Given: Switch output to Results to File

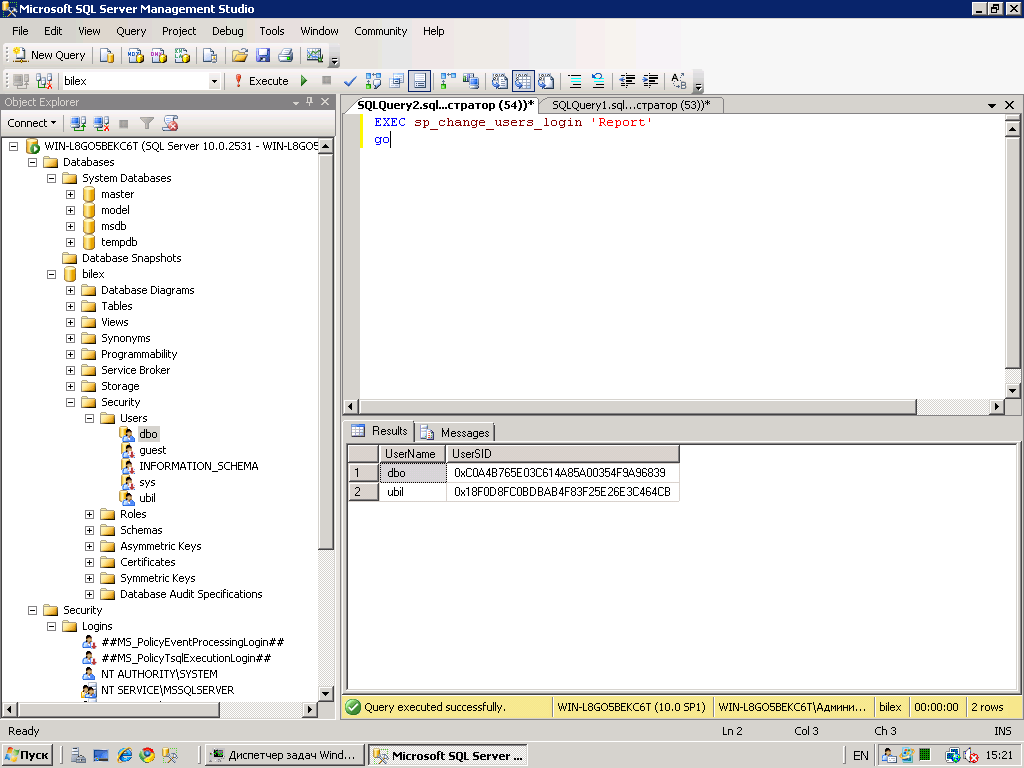Looking at the screenshot, I should [546, 81].
